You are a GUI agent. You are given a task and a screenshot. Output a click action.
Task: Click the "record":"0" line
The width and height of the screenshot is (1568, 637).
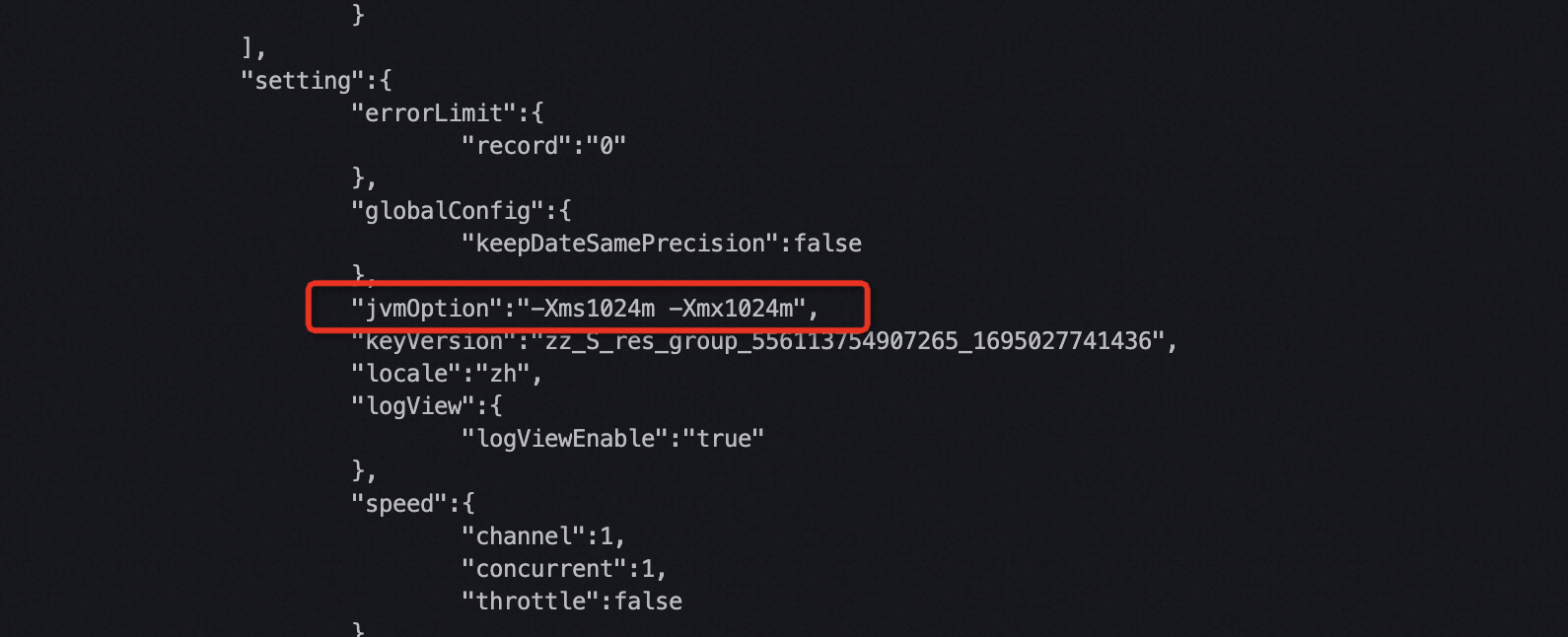[543, 146]
